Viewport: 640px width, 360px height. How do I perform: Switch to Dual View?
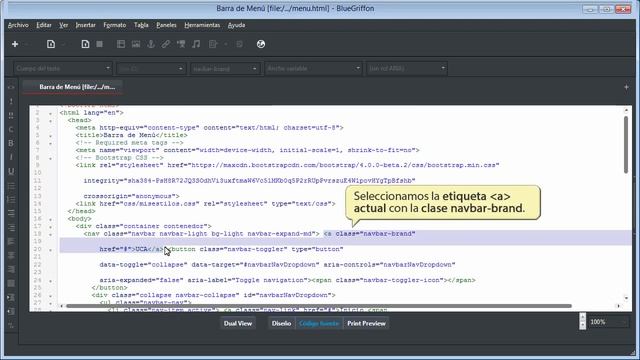[238, 323]
